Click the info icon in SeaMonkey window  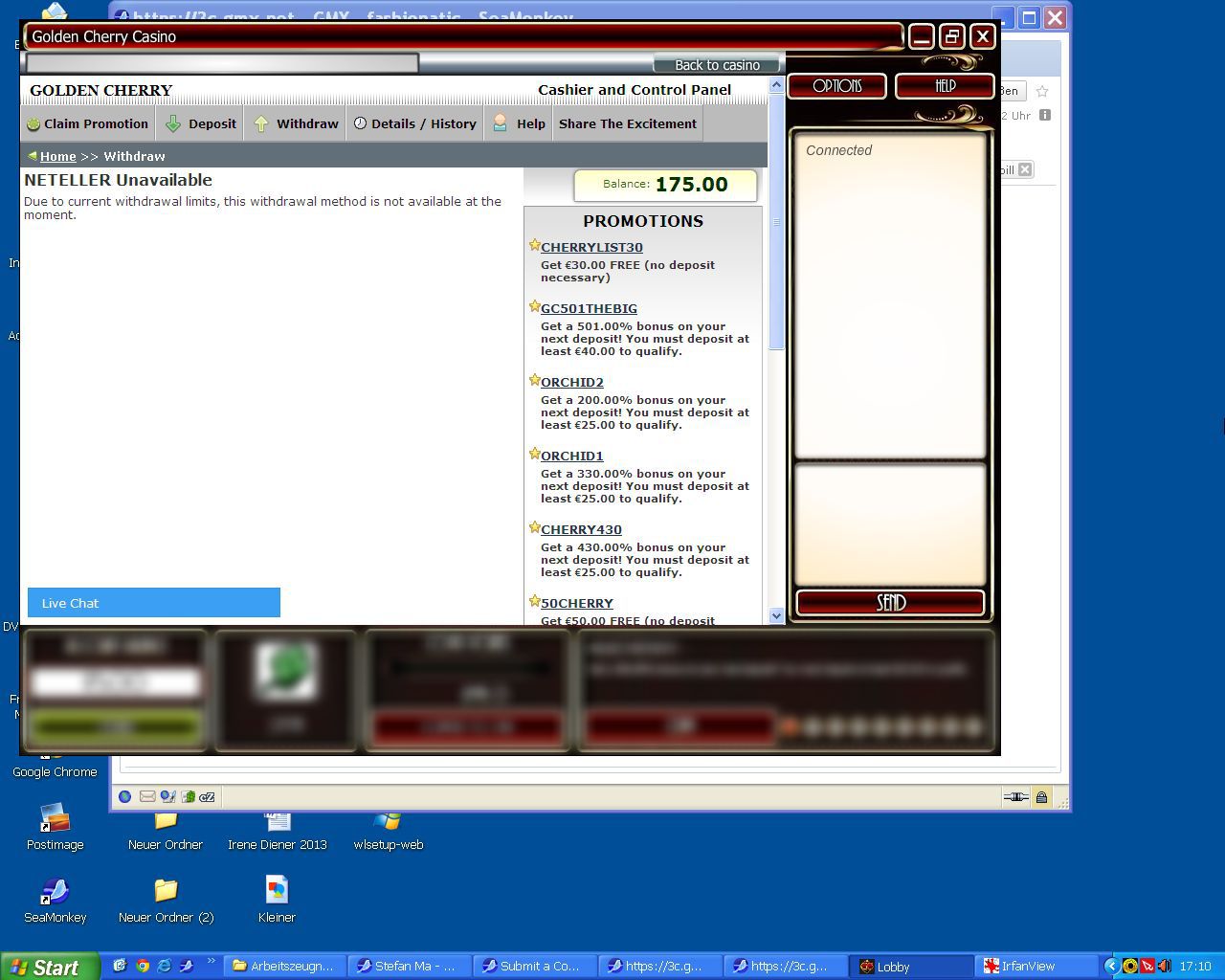[x=1045, y=115]
